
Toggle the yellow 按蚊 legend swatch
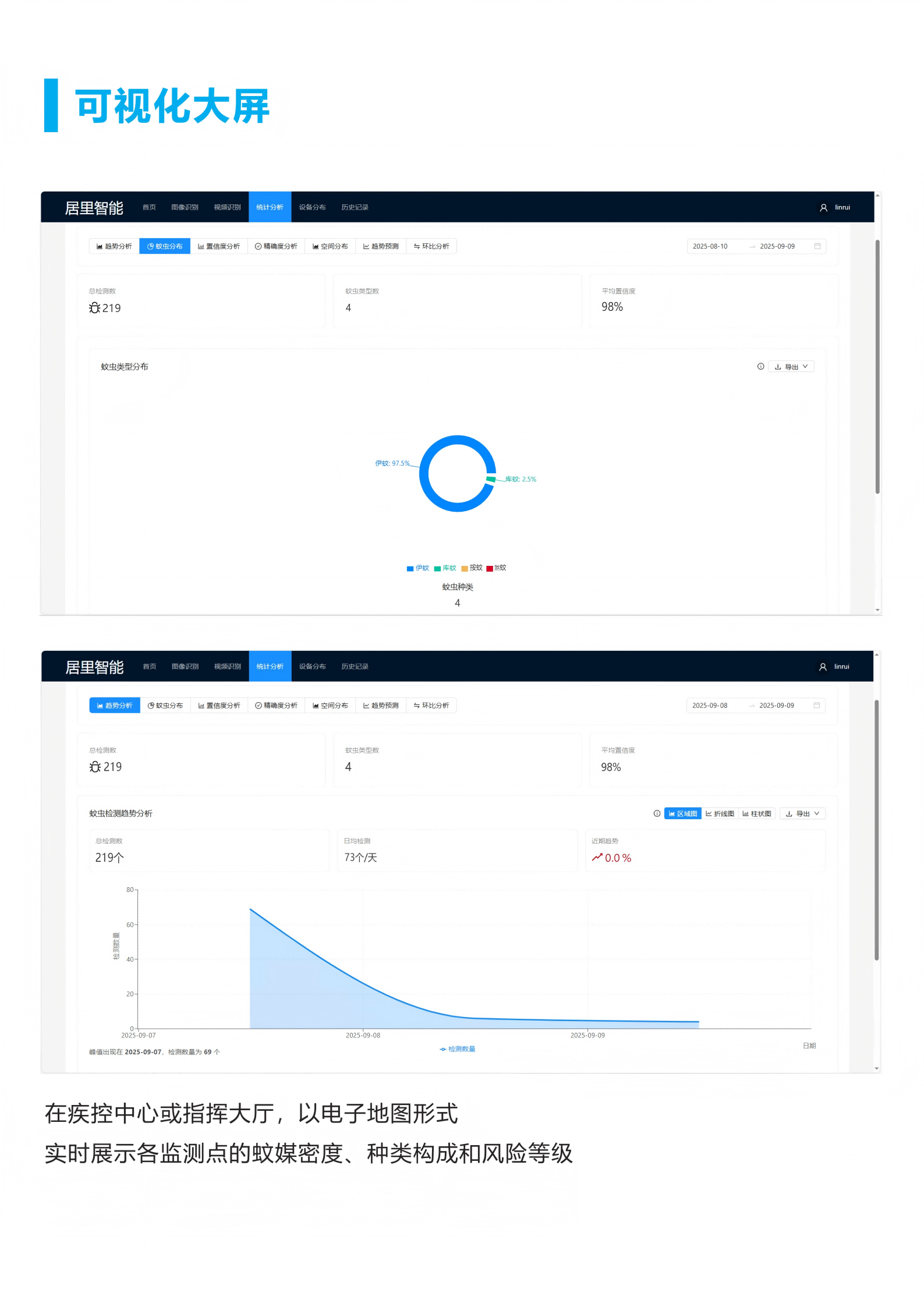click(465, 568)
